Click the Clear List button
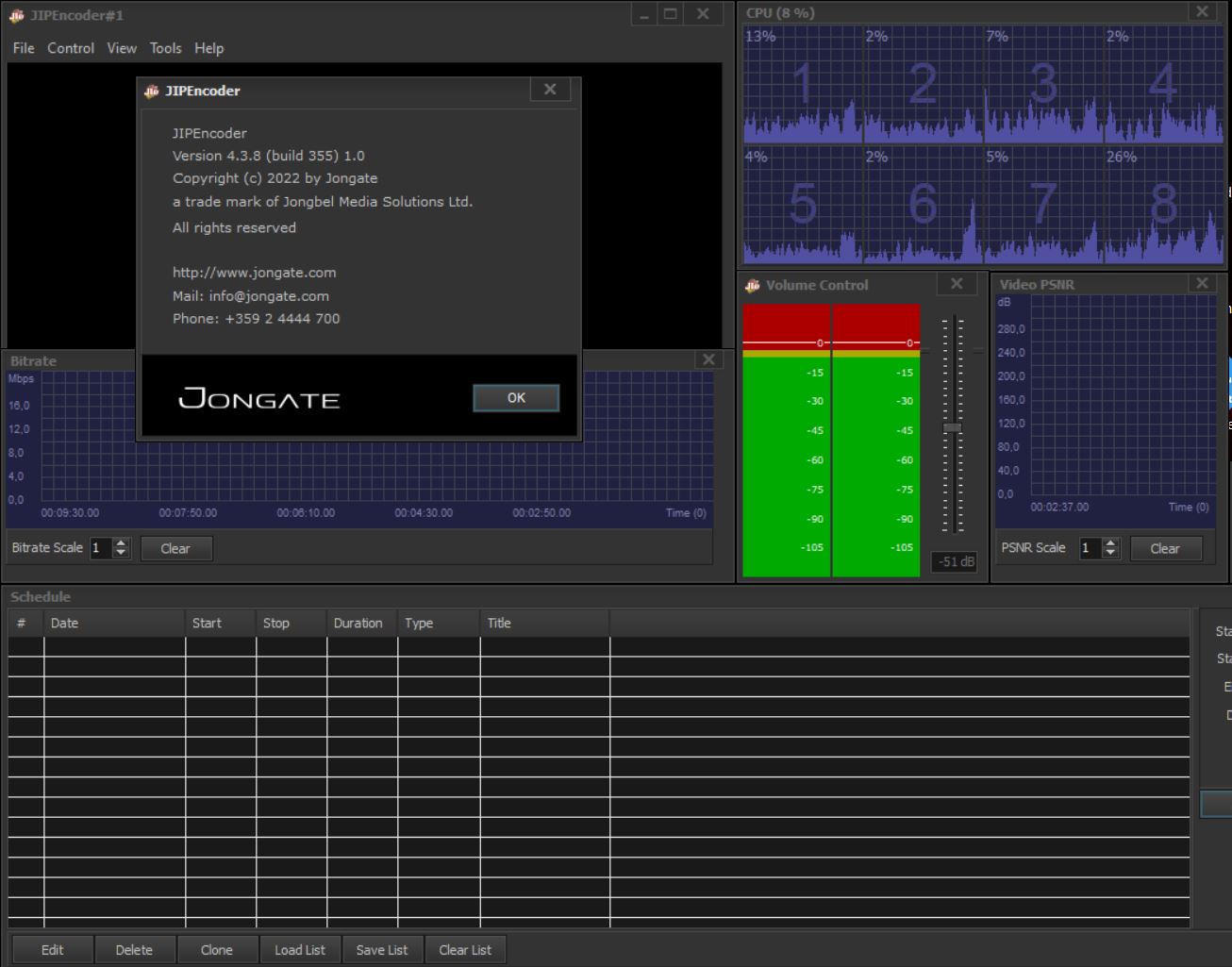 (x=465, y=950)
